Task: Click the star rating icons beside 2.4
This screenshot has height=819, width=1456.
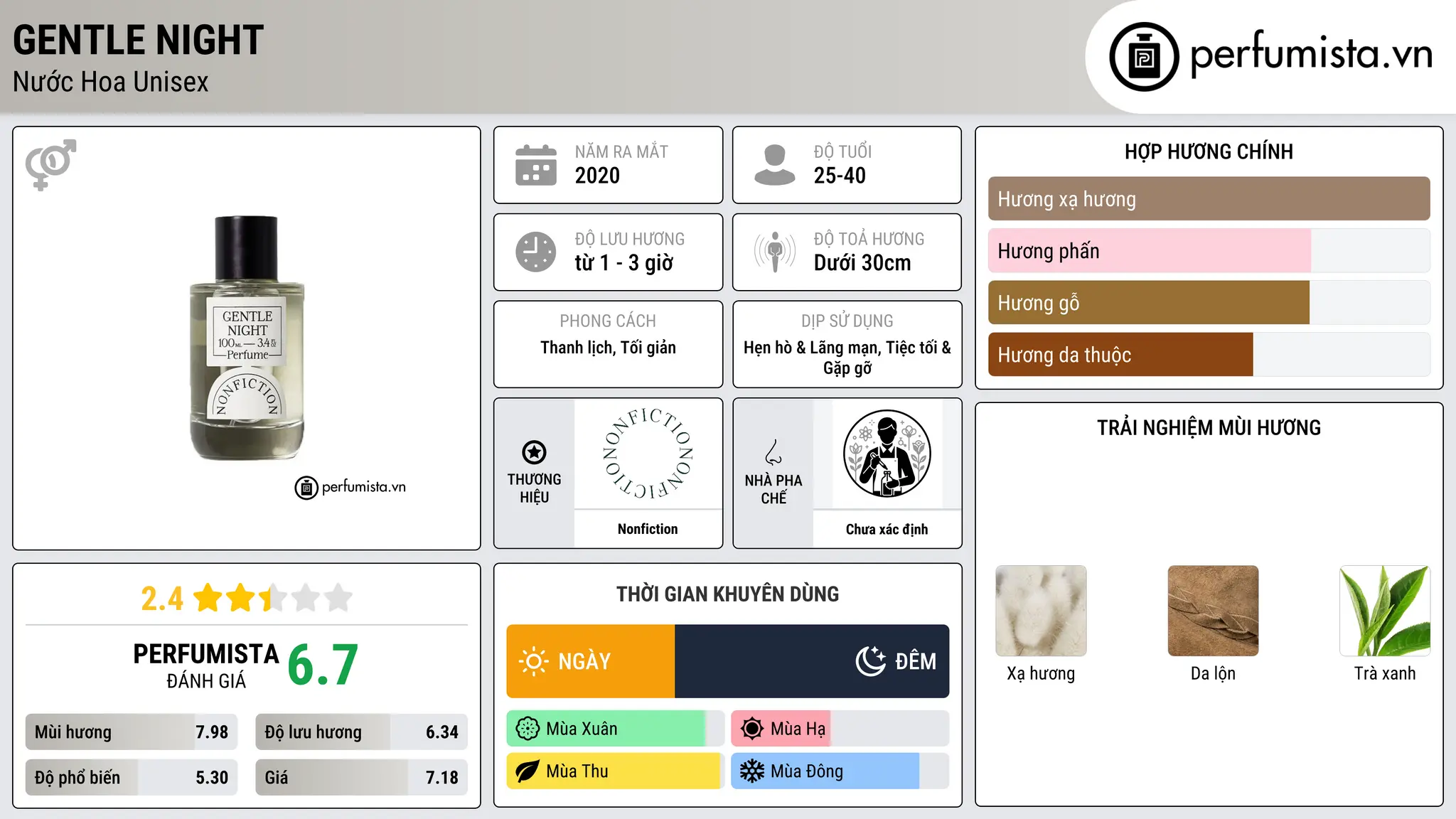Action: point(273,598)
